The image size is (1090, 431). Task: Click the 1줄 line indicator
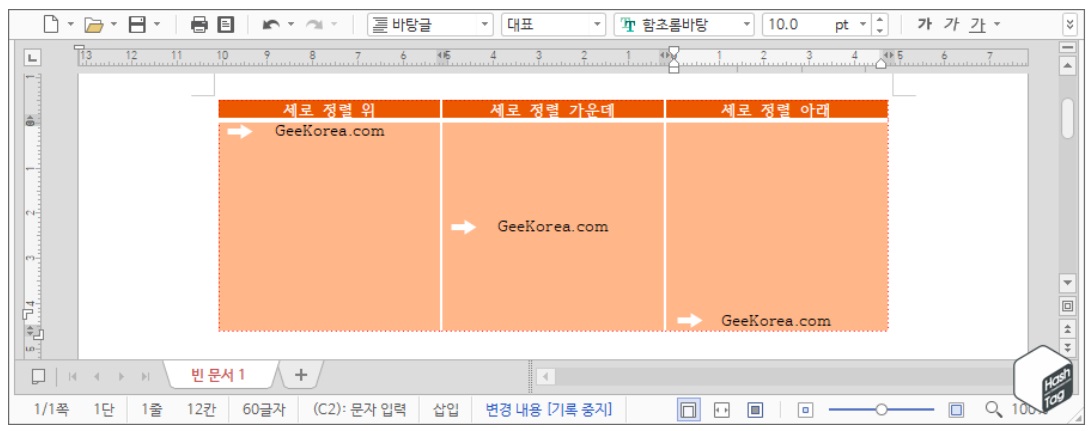(x=151, y=410)
